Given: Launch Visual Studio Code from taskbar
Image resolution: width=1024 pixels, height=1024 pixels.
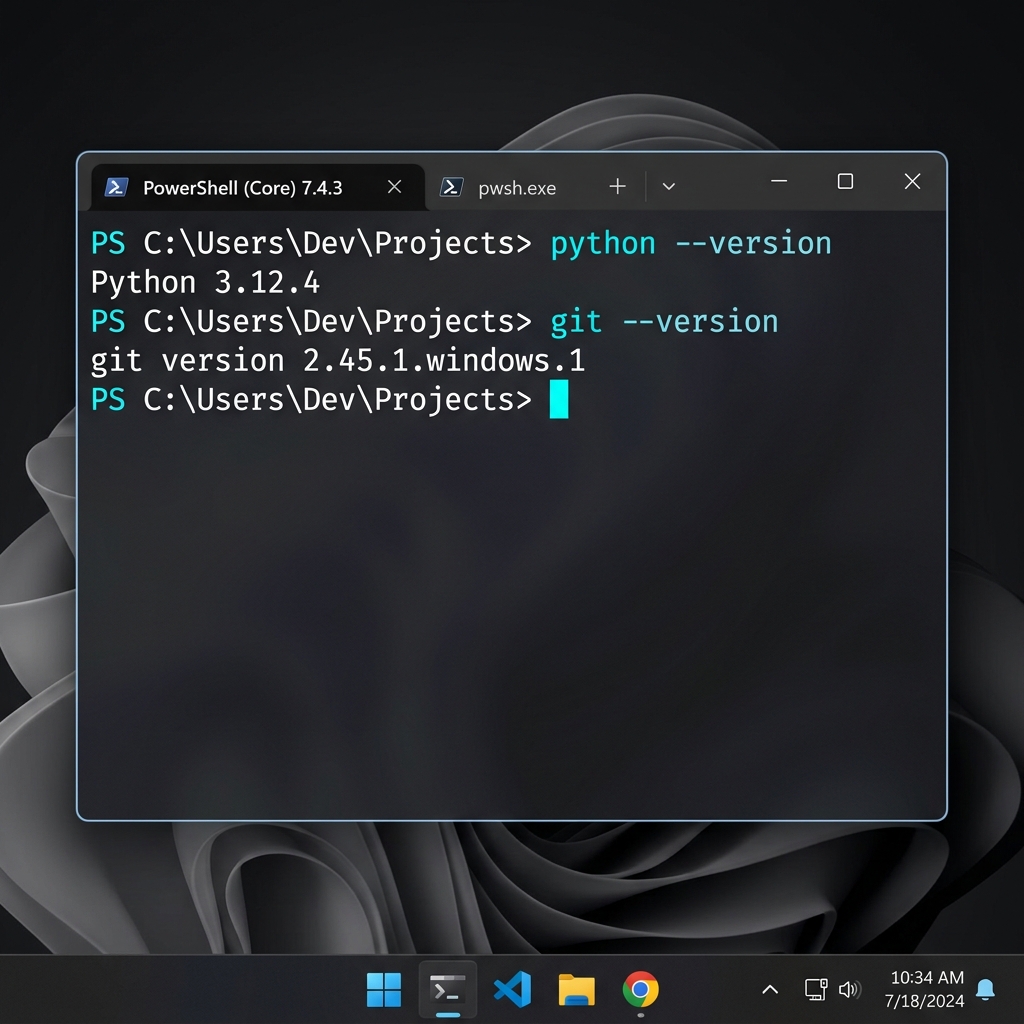Looking at the screenshot, I should pos(512,989).
